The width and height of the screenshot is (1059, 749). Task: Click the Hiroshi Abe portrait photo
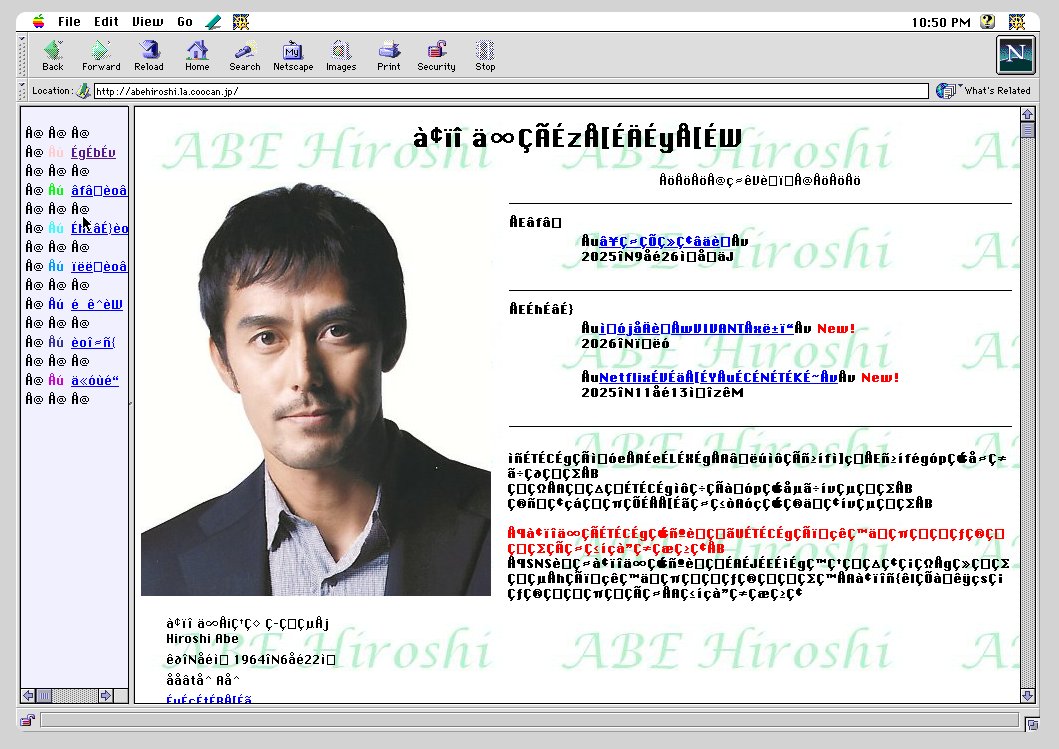click(x=315, y=388)
